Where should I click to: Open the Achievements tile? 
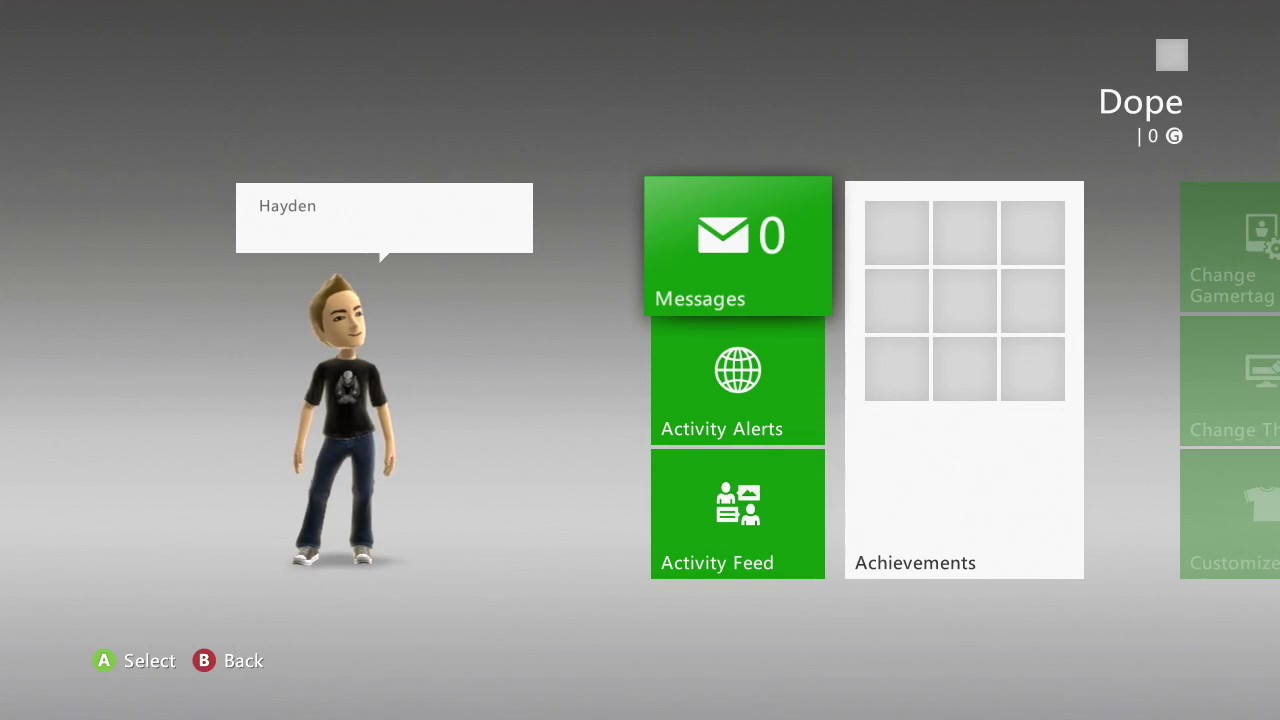(964, 380)
